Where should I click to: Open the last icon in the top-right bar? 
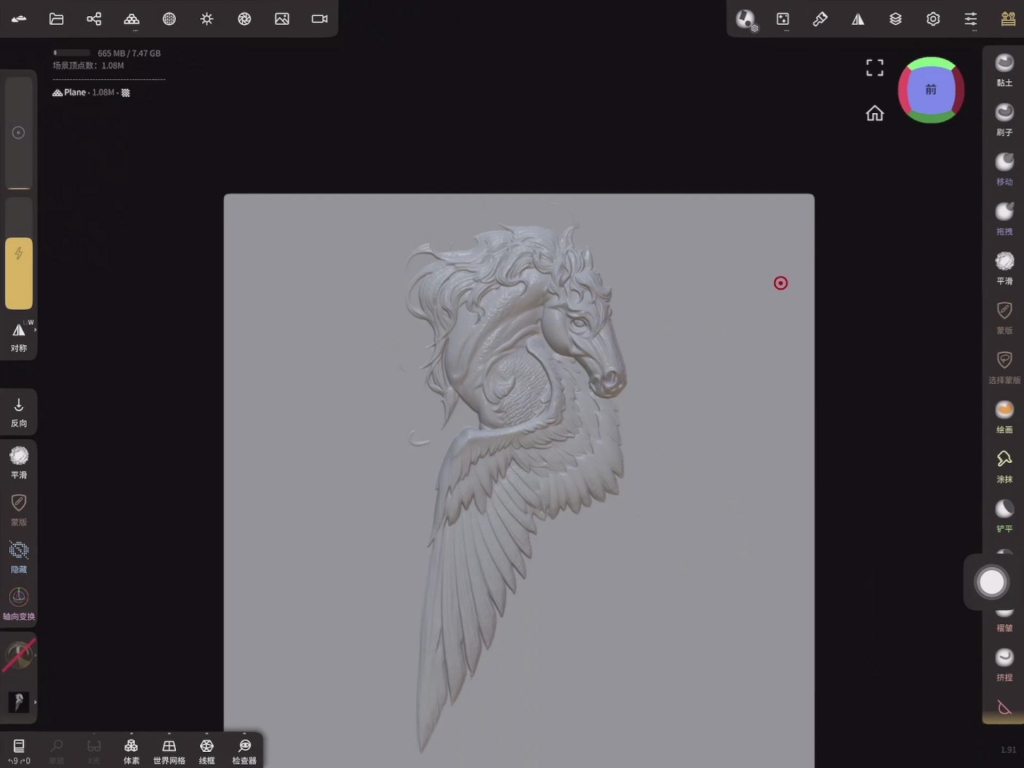(1008, 19)
